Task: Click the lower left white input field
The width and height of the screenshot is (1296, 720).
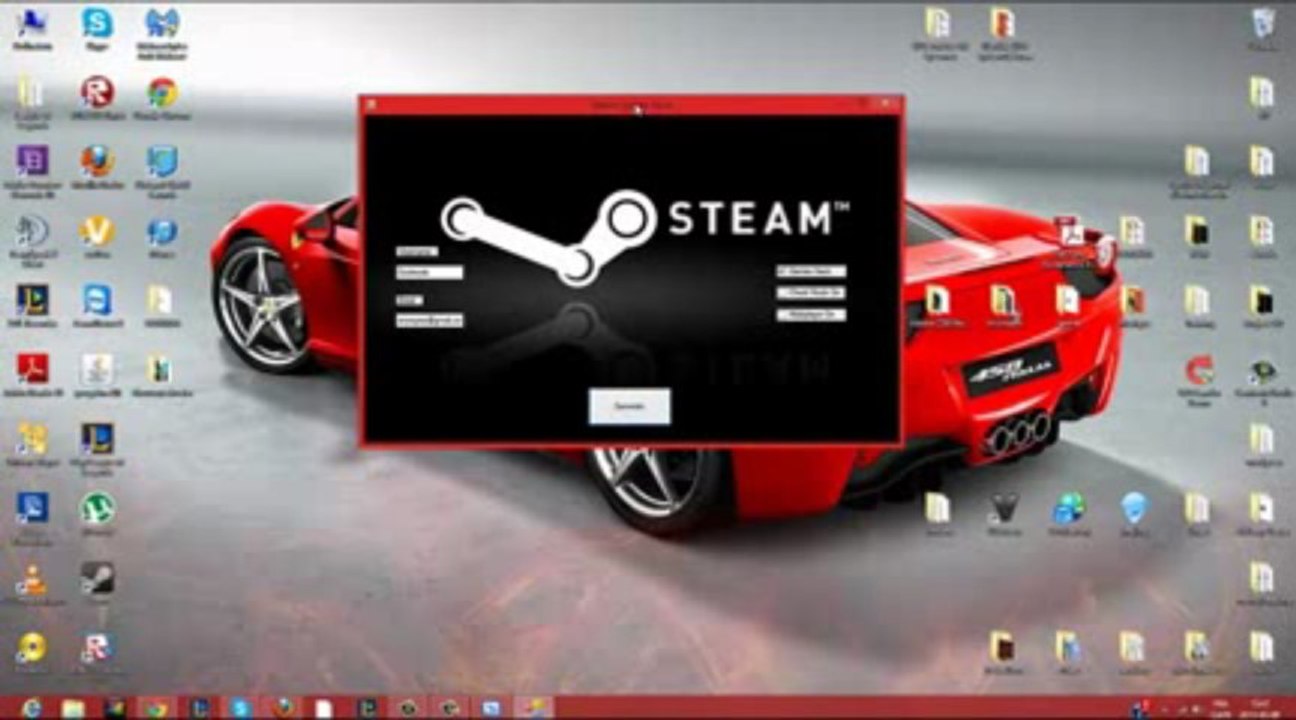Action: coord(429,320)
